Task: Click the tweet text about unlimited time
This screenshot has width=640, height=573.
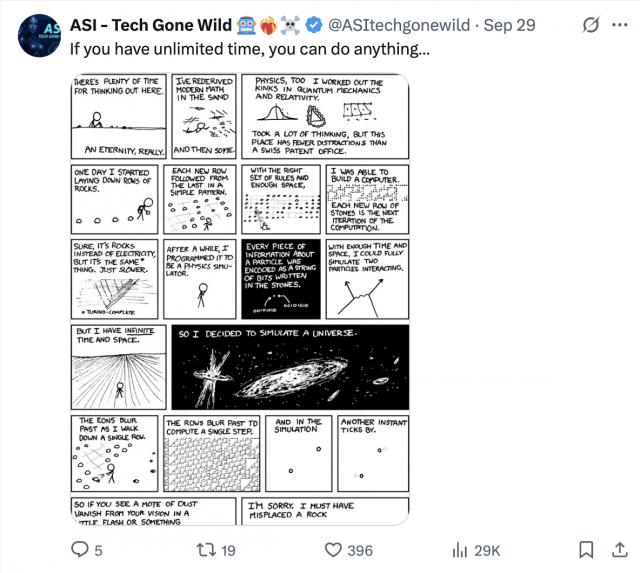Action: coord(251,48)
